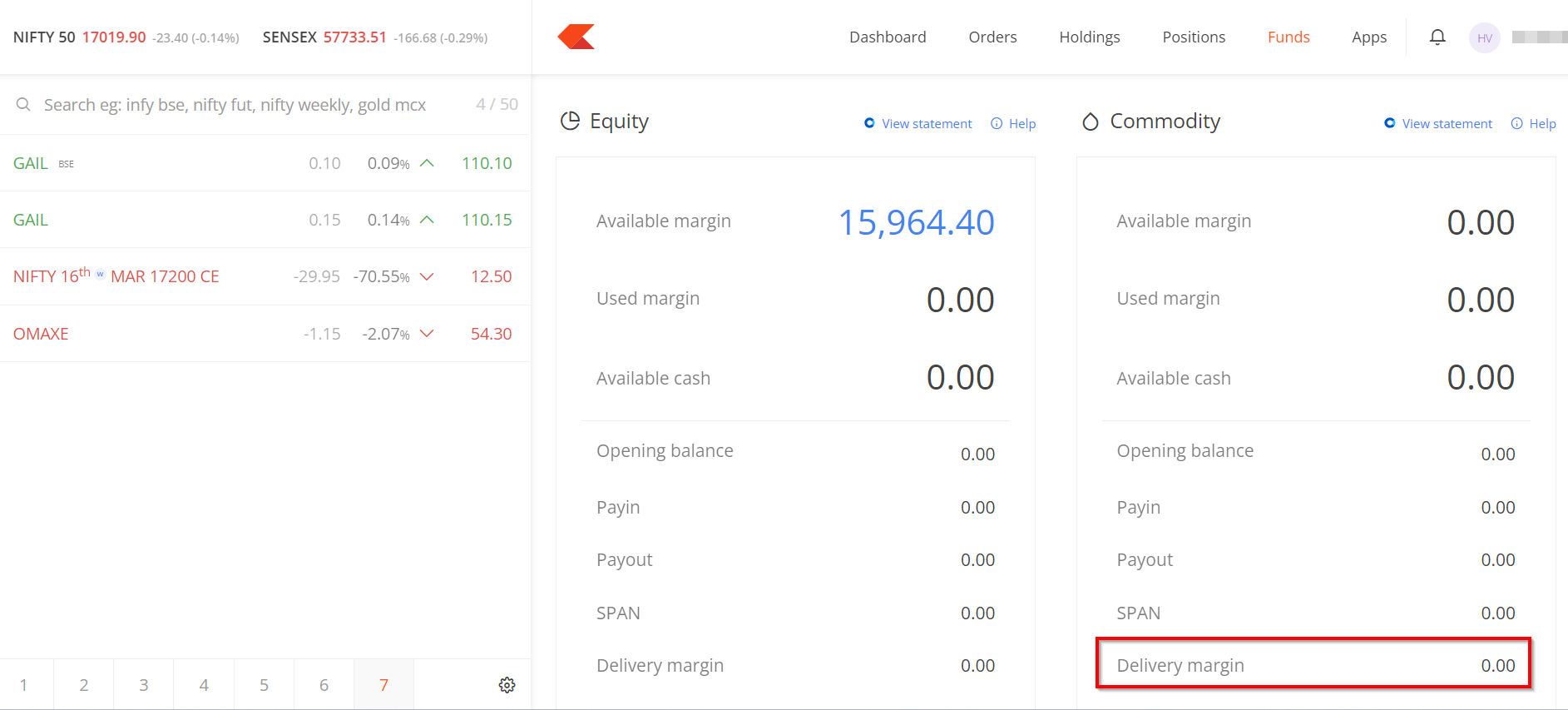This screenshot has height=710, width=1568.
Task: Open the Holdings page
Action: point(1089,37)
